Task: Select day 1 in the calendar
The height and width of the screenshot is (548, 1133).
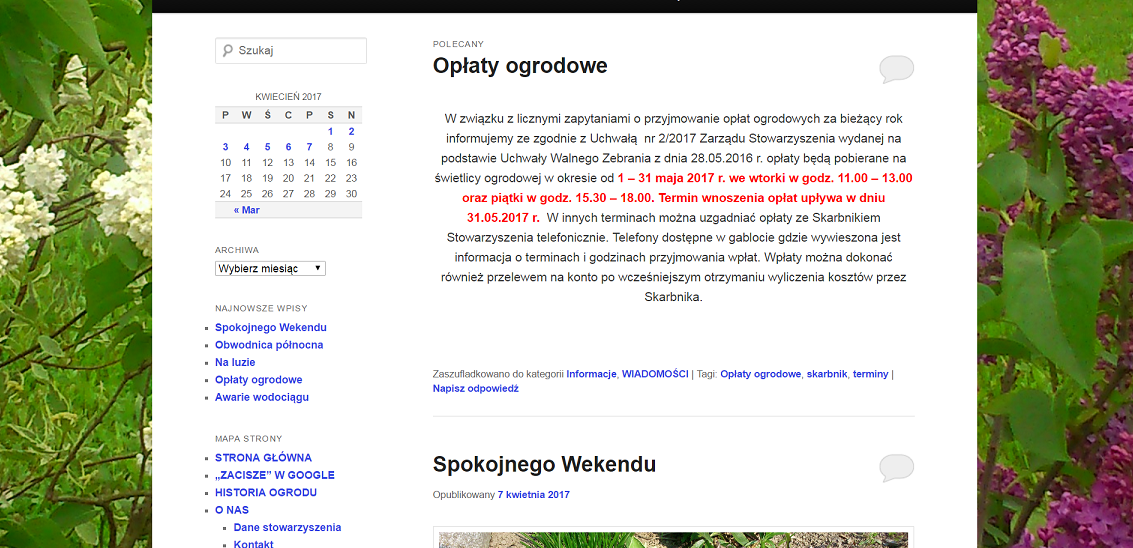Action: 330,131
